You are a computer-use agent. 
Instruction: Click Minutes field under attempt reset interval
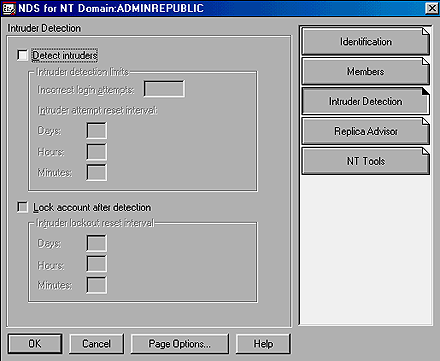pos(97,172)
